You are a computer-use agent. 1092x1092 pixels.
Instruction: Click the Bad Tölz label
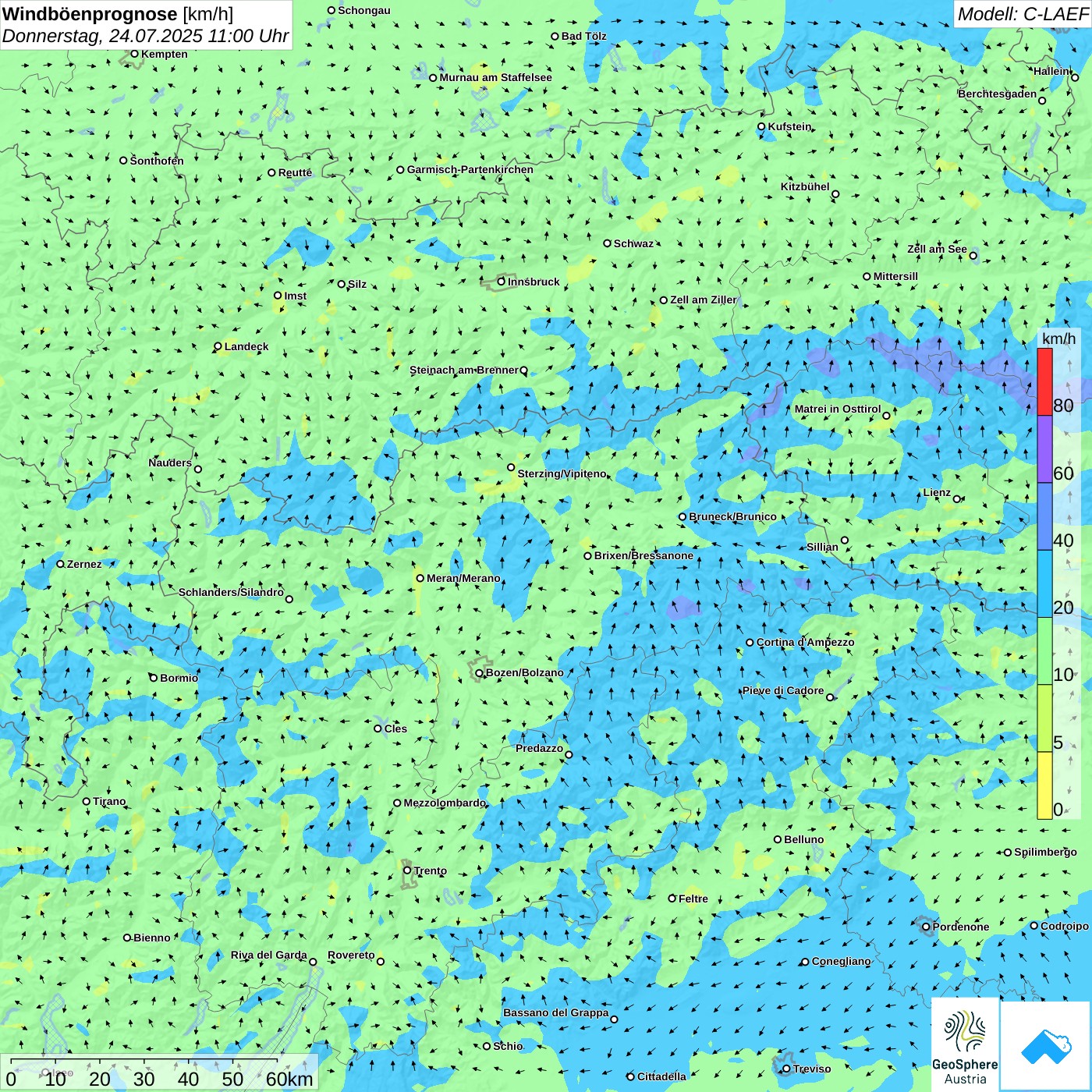(x=584, y=36)
